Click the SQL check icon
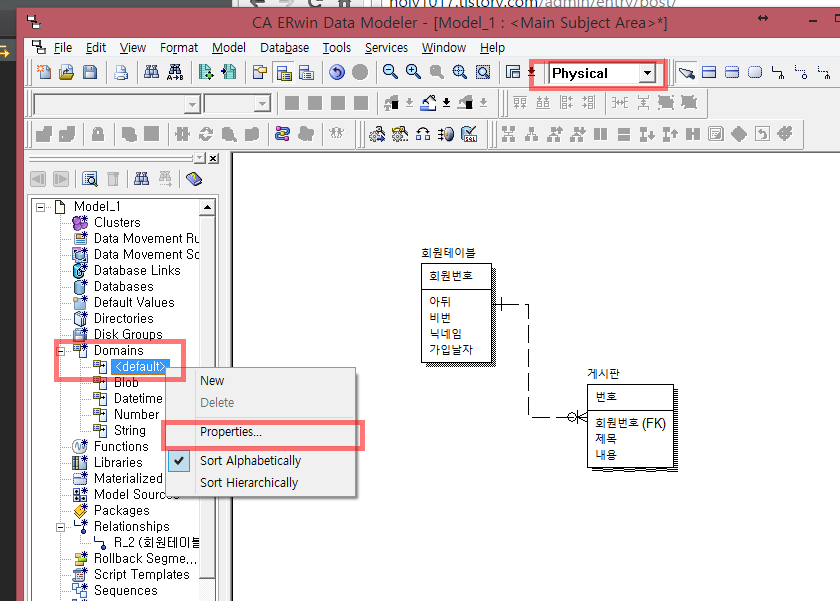 (x=469, y=133)
